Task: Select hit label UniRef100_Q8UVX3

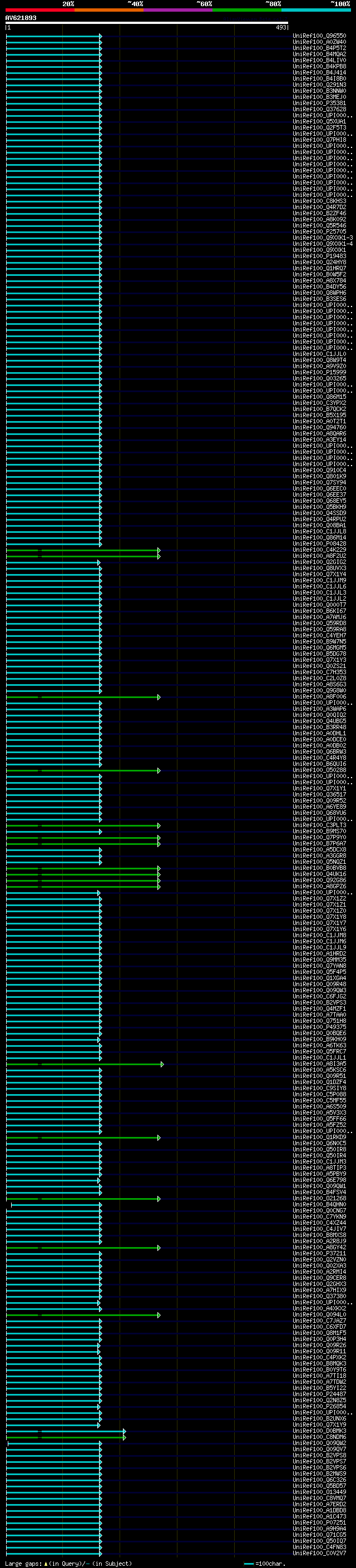Action: click(319, 568)
